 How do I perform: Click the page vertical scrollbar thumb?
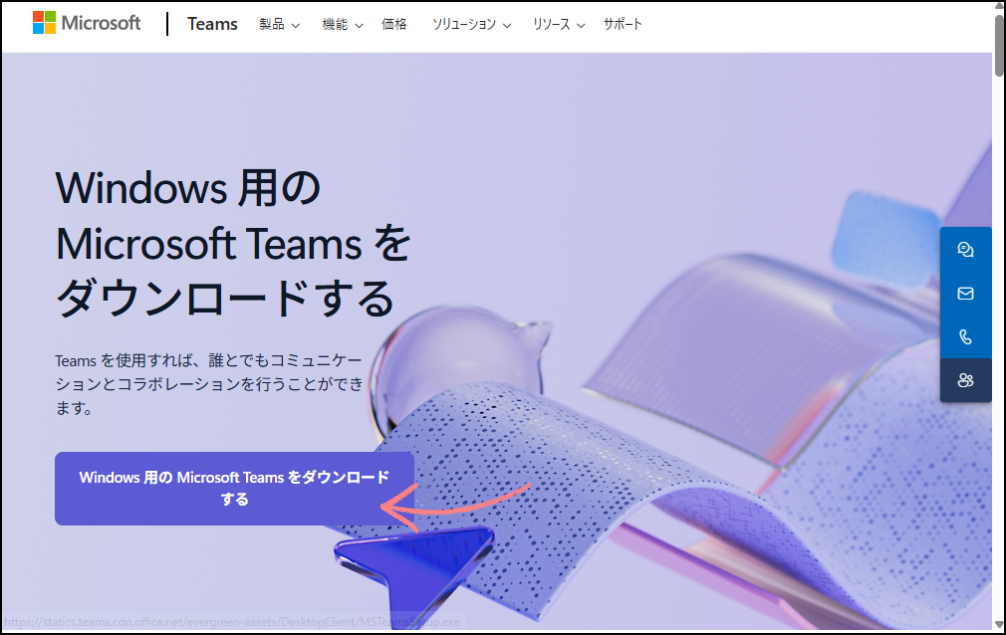point(1000,45)
